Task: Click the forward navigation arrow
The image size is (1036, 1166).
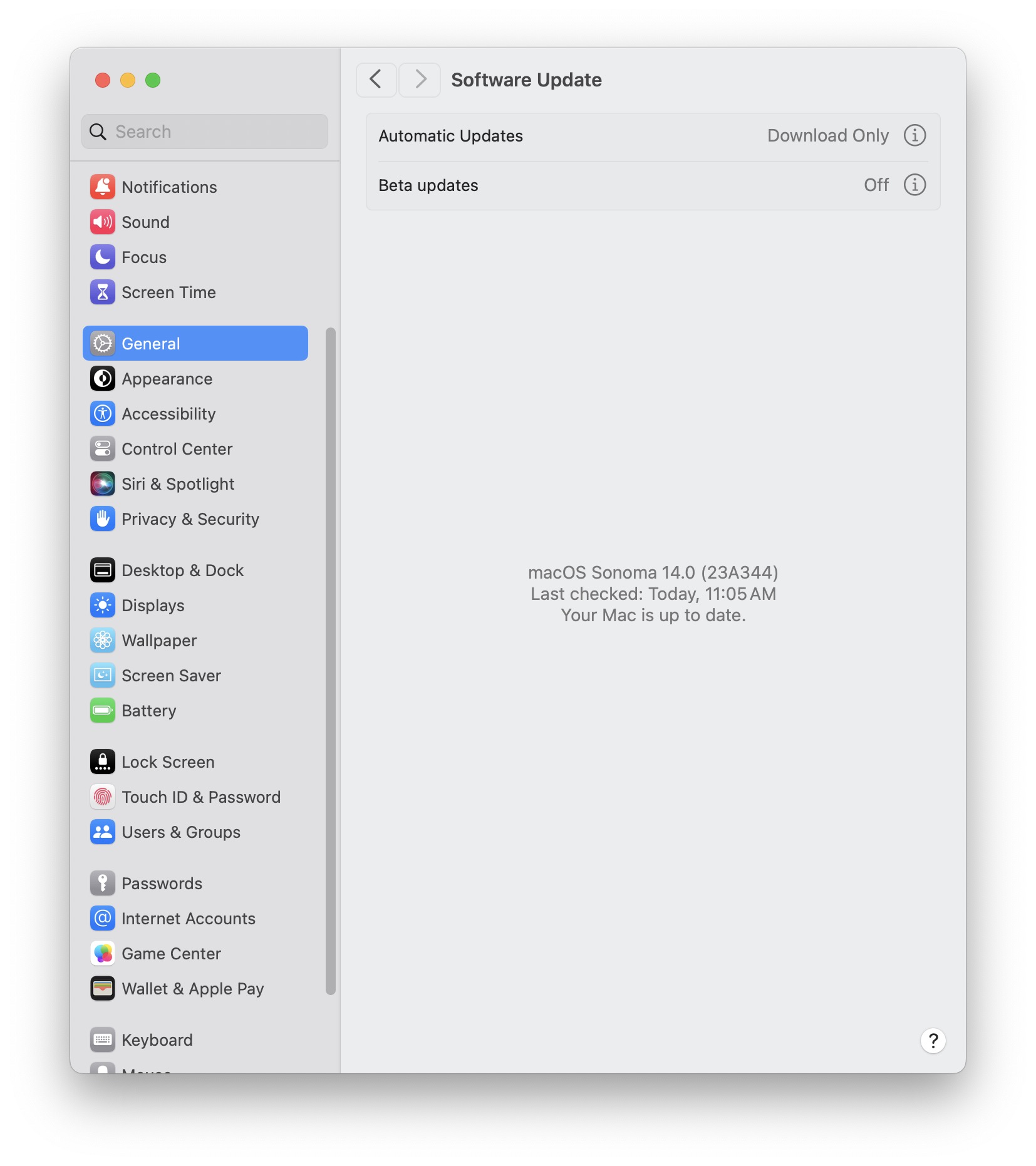Action: pyautogui.click(x=418, y=80)
